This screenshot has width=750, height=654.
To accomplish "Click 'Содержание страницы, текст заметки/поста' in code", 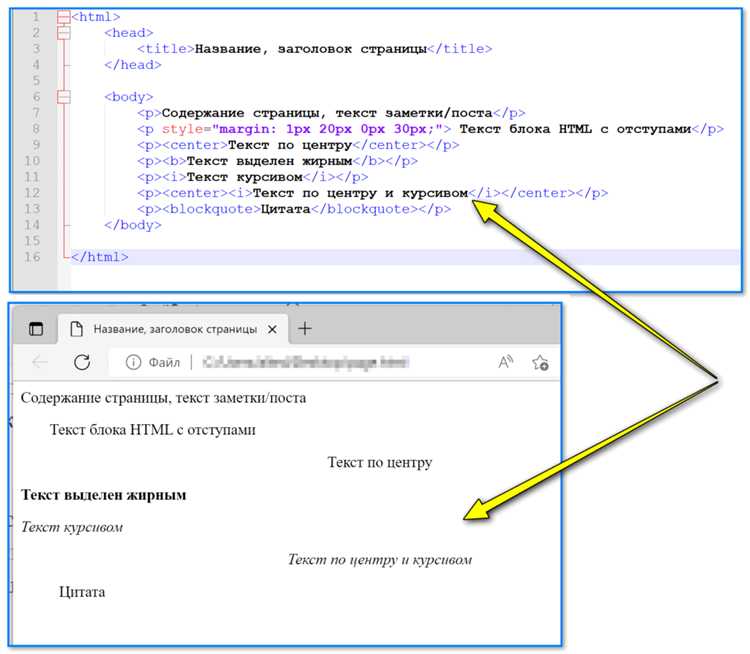I will pyautogui.click(x=327, y=113).
